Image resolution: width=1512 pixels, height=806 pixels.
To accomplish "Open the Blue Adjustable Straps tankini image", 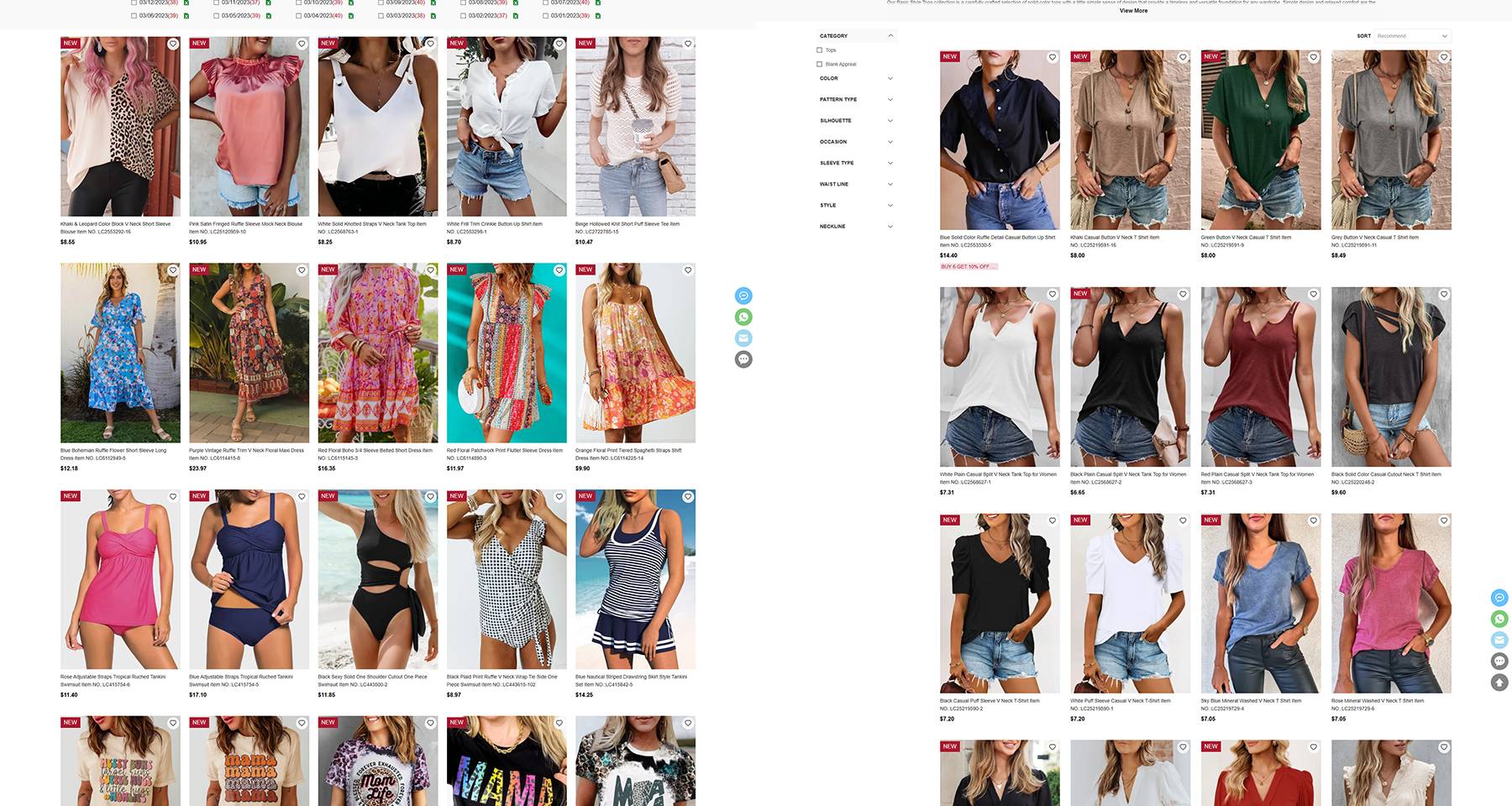I will (249, 579).
